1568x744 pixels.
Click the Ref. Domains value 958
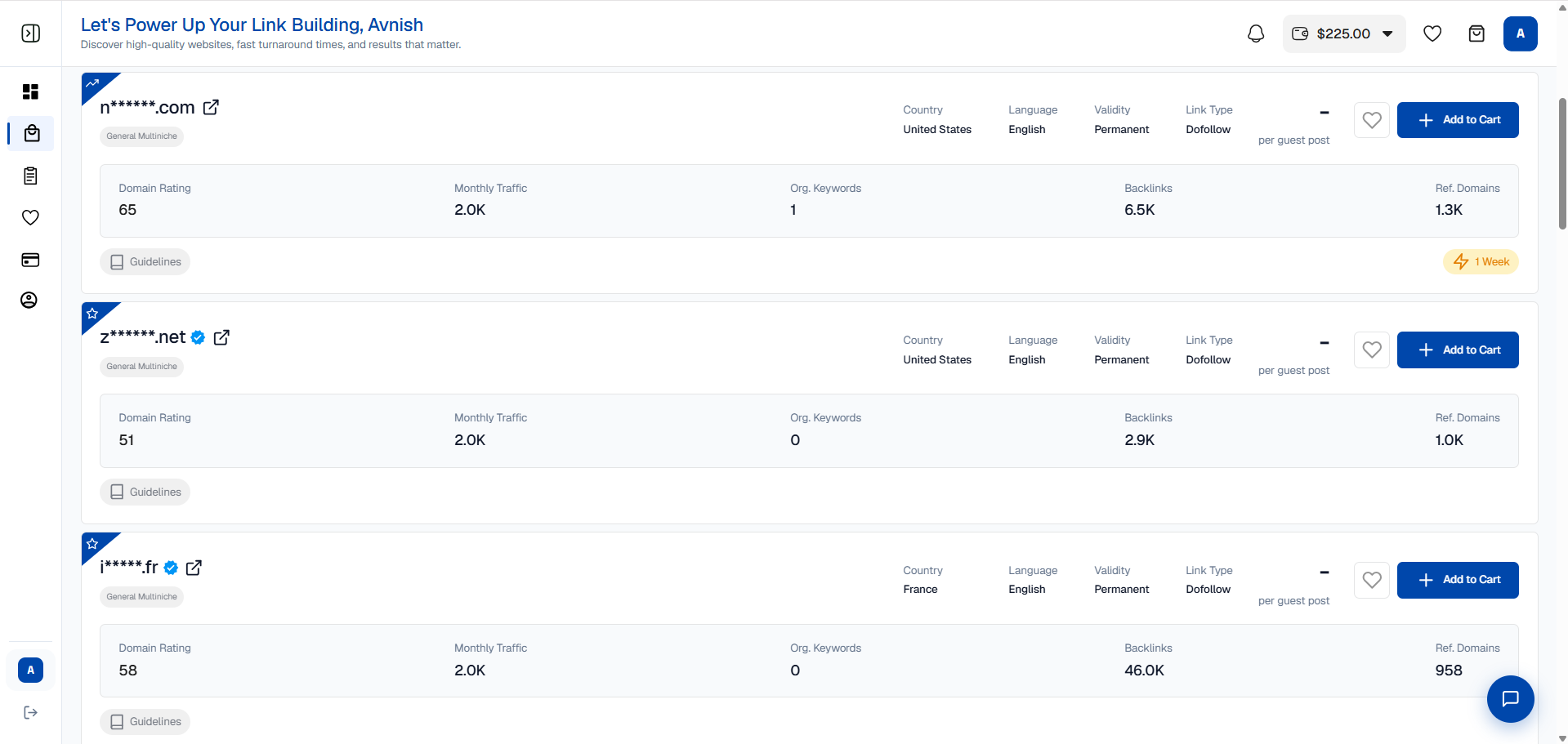pos(1449,670)
